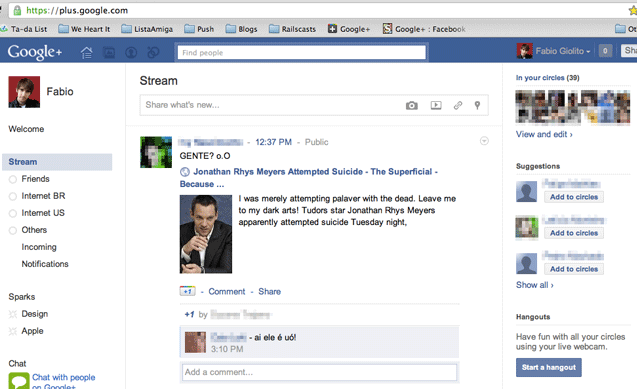Viewport: 637px width, 389px height.
Task: Add location pin to the post
Action: pyautogui.click(x=477, y=105)
